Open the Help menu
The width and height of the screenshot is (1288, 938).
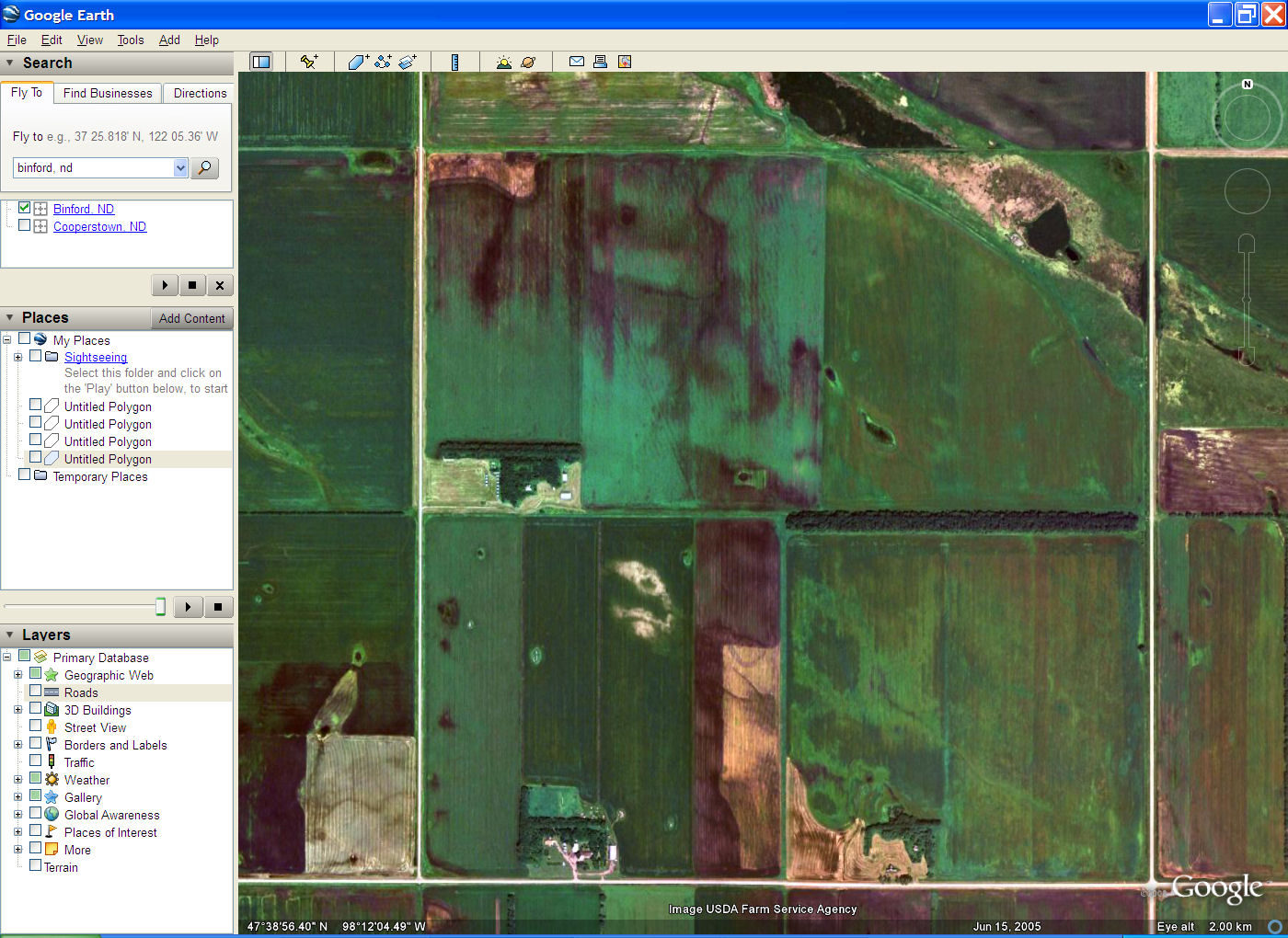[x=207, y=40]
